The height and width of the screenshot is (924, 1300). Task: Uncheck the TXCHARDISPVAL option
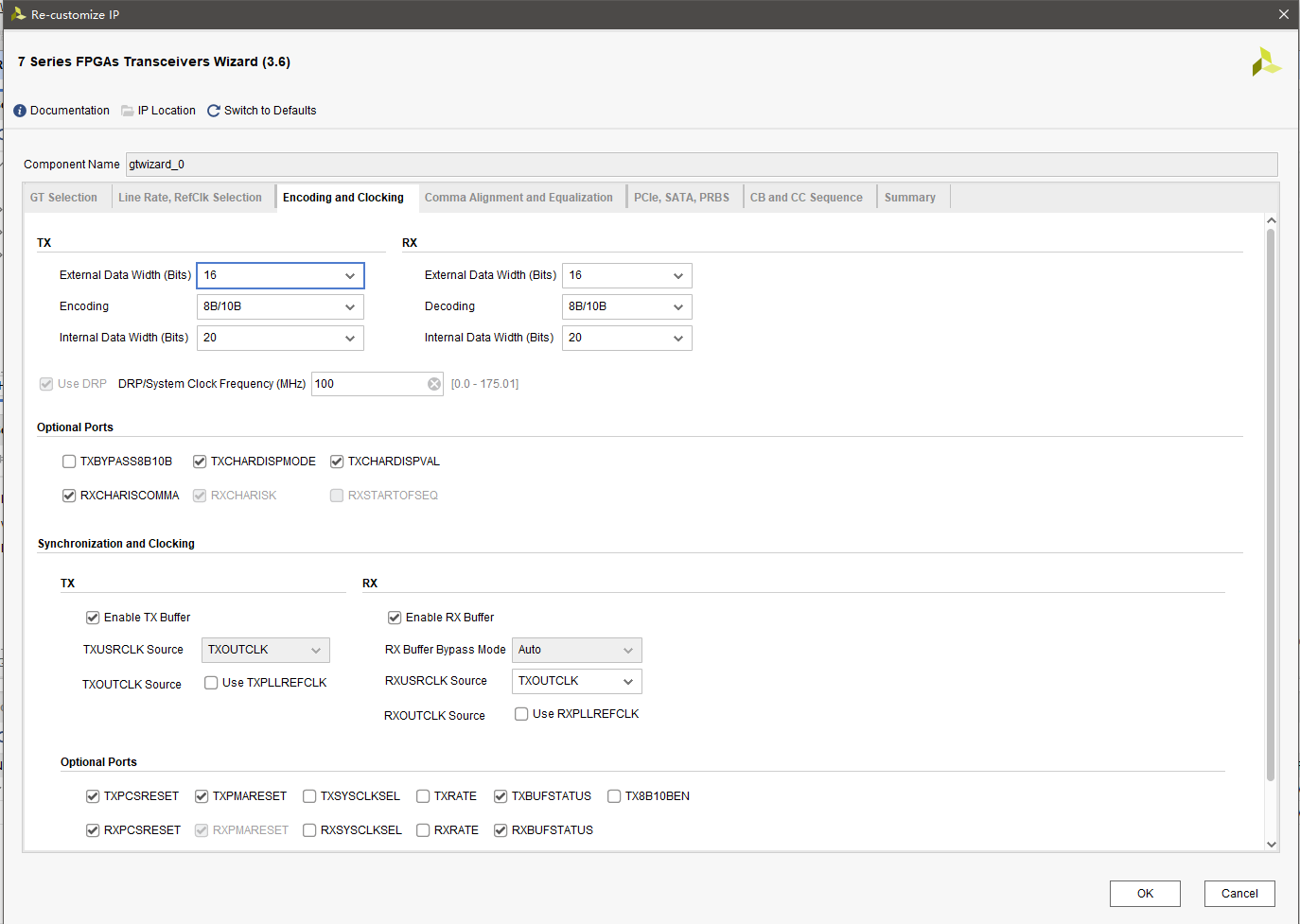pos(337,462)
